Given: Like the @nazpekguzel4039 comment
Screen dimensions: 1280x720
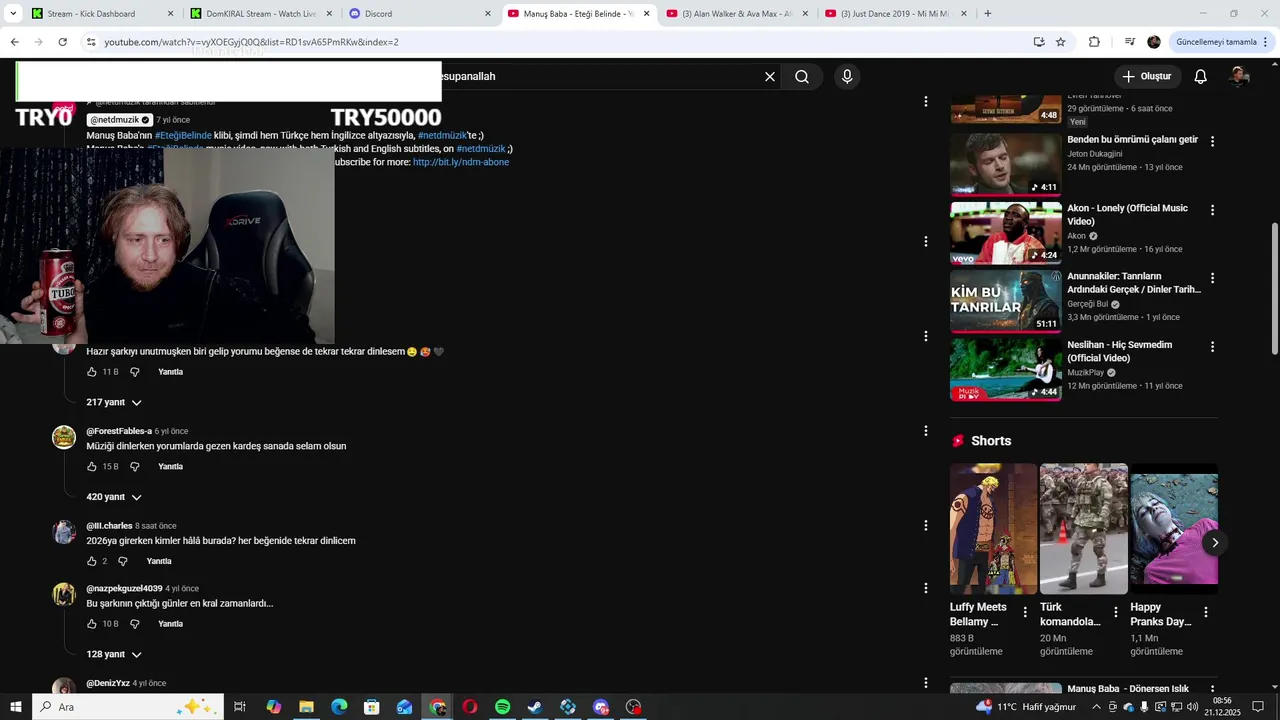Looking at the screenshot, I should (x=92, y=624).
